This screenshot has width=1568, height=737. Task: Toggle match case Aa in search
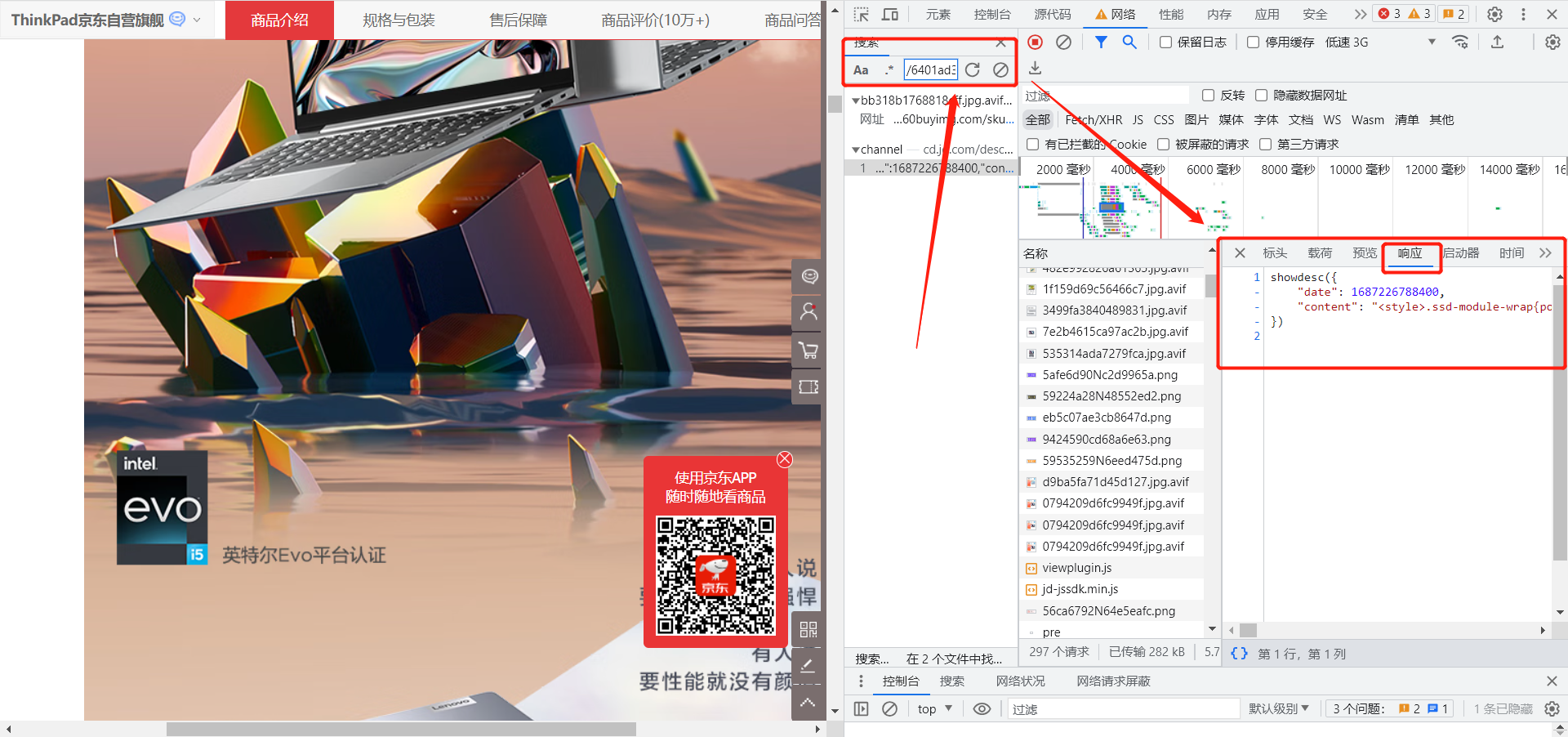tap(861, 70)
